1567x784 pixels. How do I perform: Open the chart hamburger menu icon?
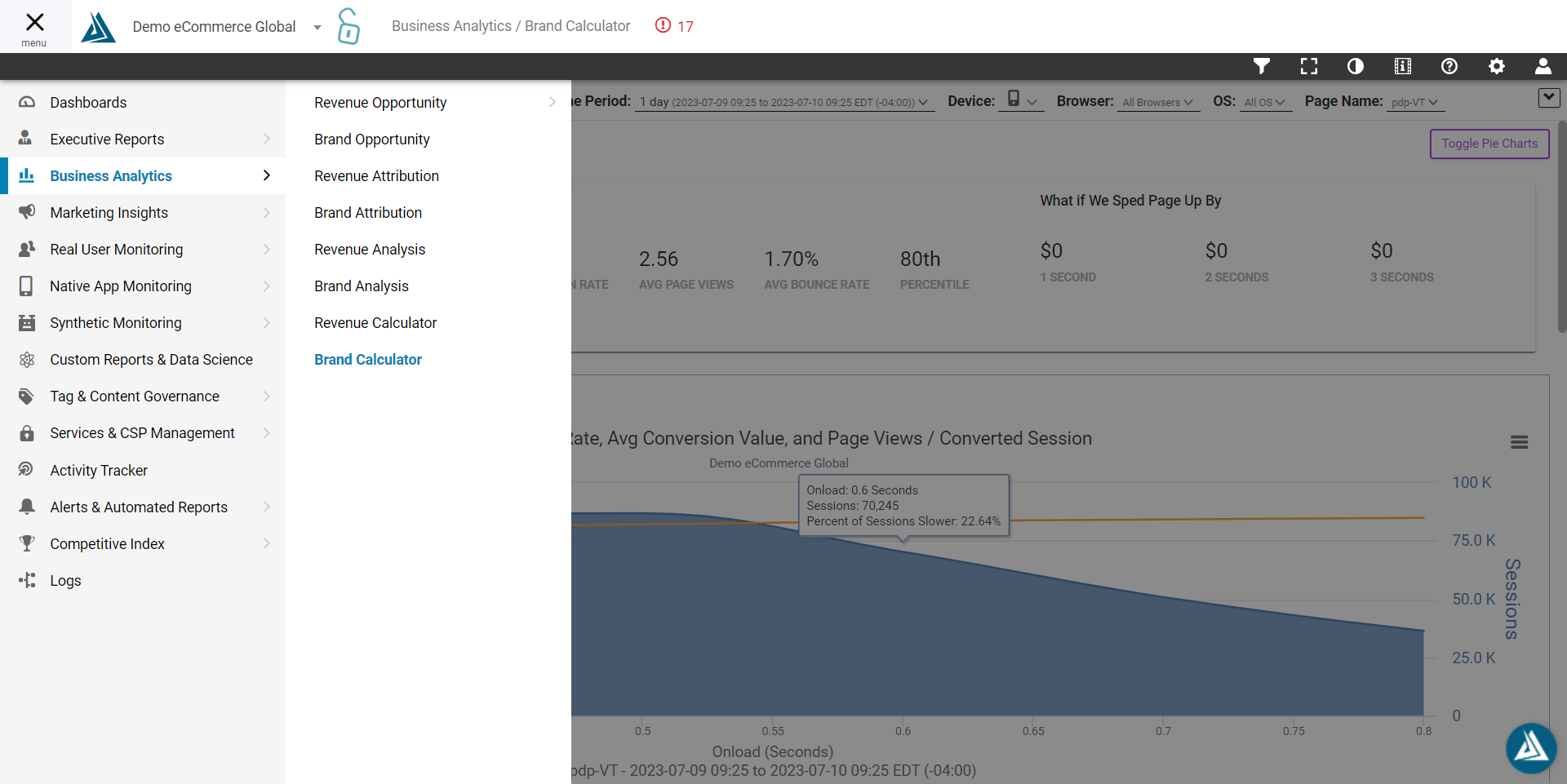pyautogui.click(x=1519, y=442)
